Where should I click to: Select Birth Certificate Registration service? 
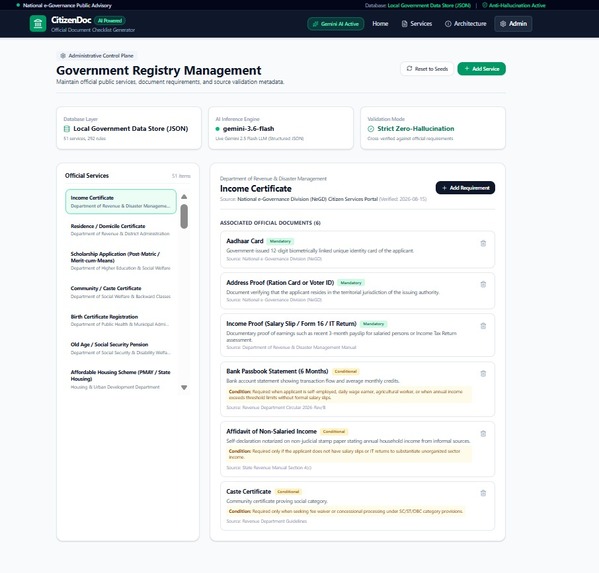[121, 320]
